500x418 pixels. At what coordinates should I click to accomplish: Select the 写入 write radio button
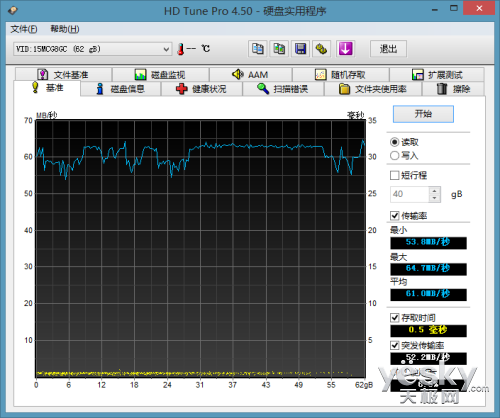pos(394,155)
